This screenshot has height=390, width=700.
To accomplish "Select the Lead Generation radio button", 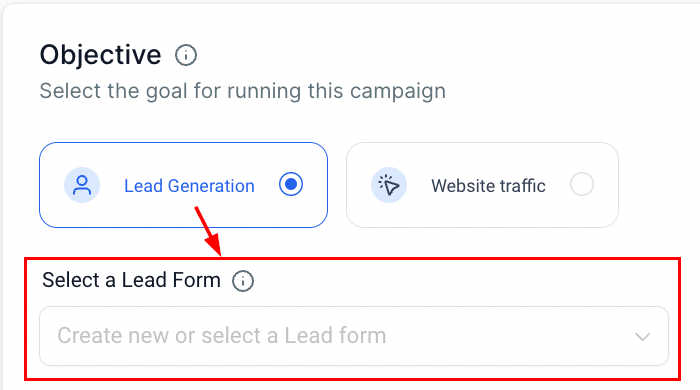I will pyautogui.click(x=291, y=184).
